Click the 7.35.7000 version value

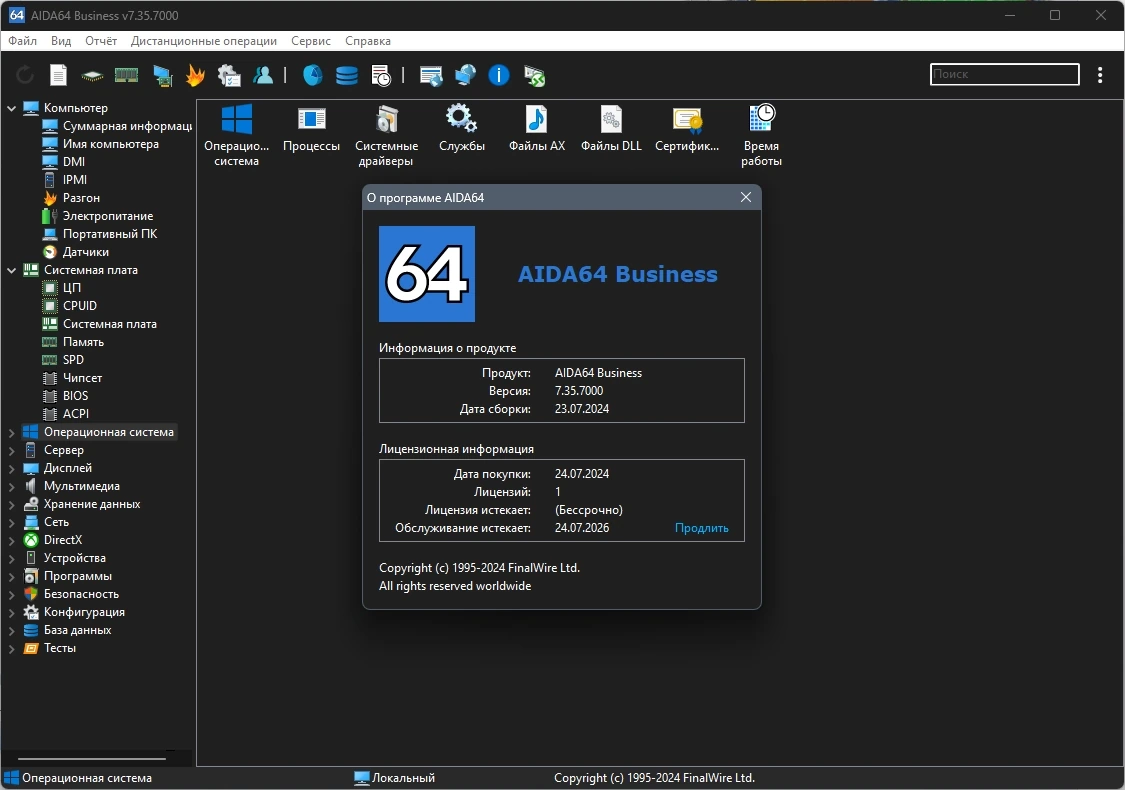coord(579,391)
